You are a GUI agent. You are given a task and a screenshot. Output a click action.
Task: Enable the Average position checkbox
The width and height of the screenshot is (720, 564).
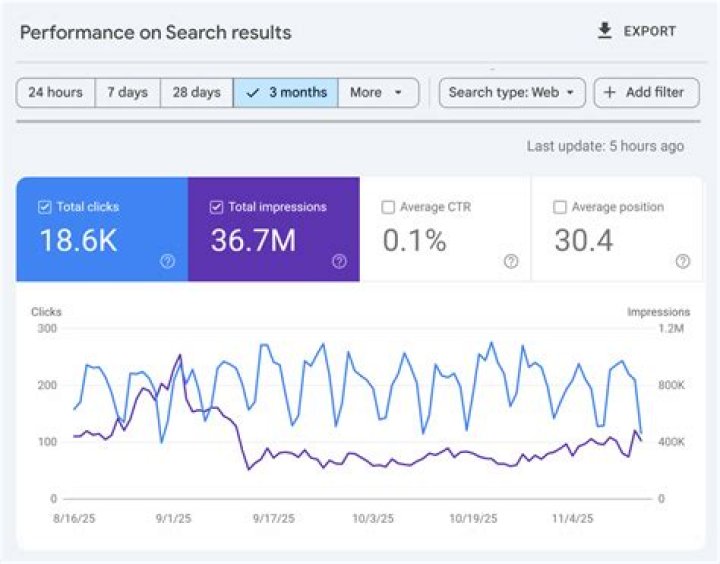(x=560, y=207)
